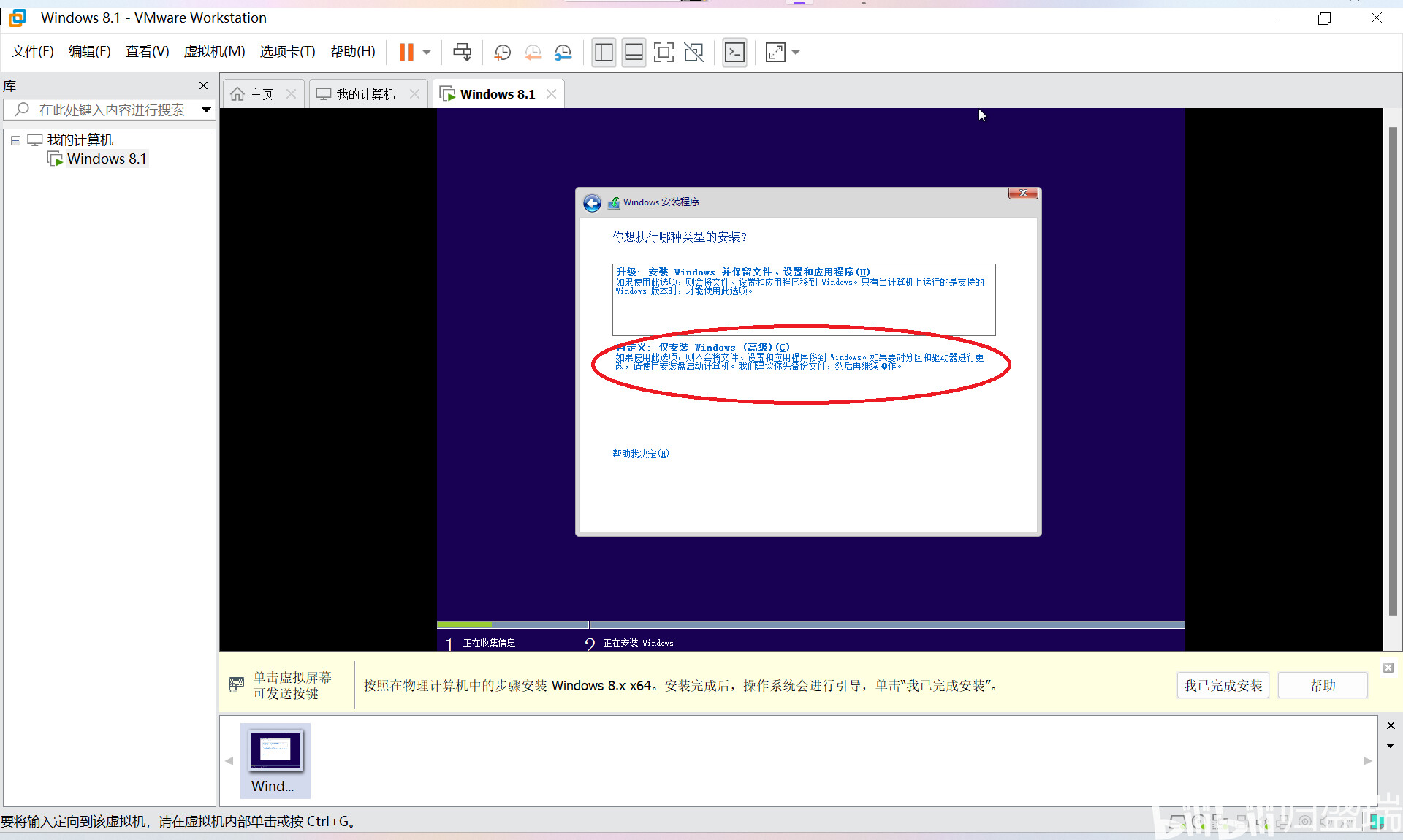1403x840 pixels.
Task: Select Windows 8.1 in library tree
Action: pyautogui.click(x=107, y=159)
